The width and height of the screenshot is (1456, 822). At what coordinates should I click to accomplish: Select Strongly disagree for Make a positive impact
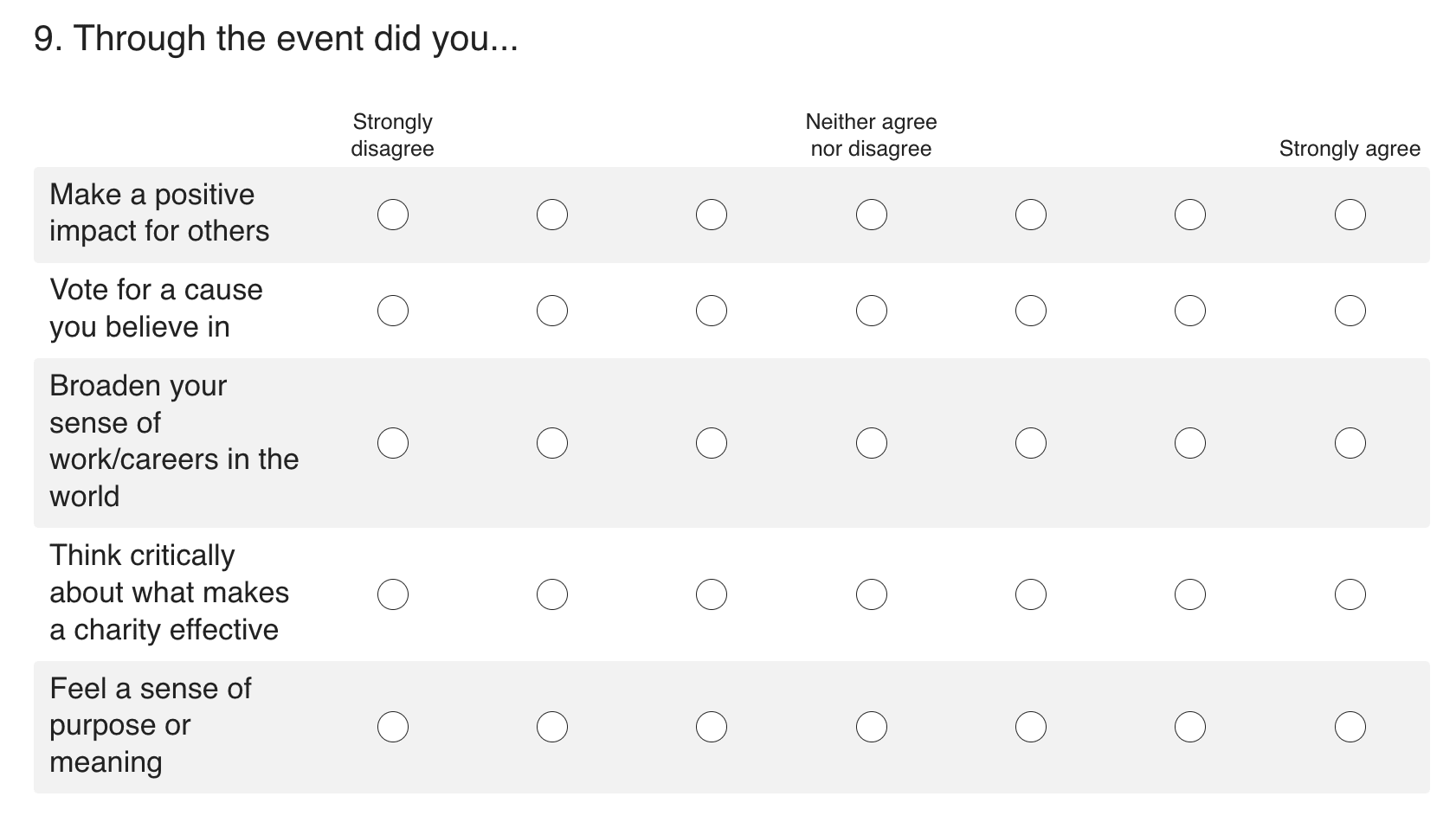tap(393, 215)
